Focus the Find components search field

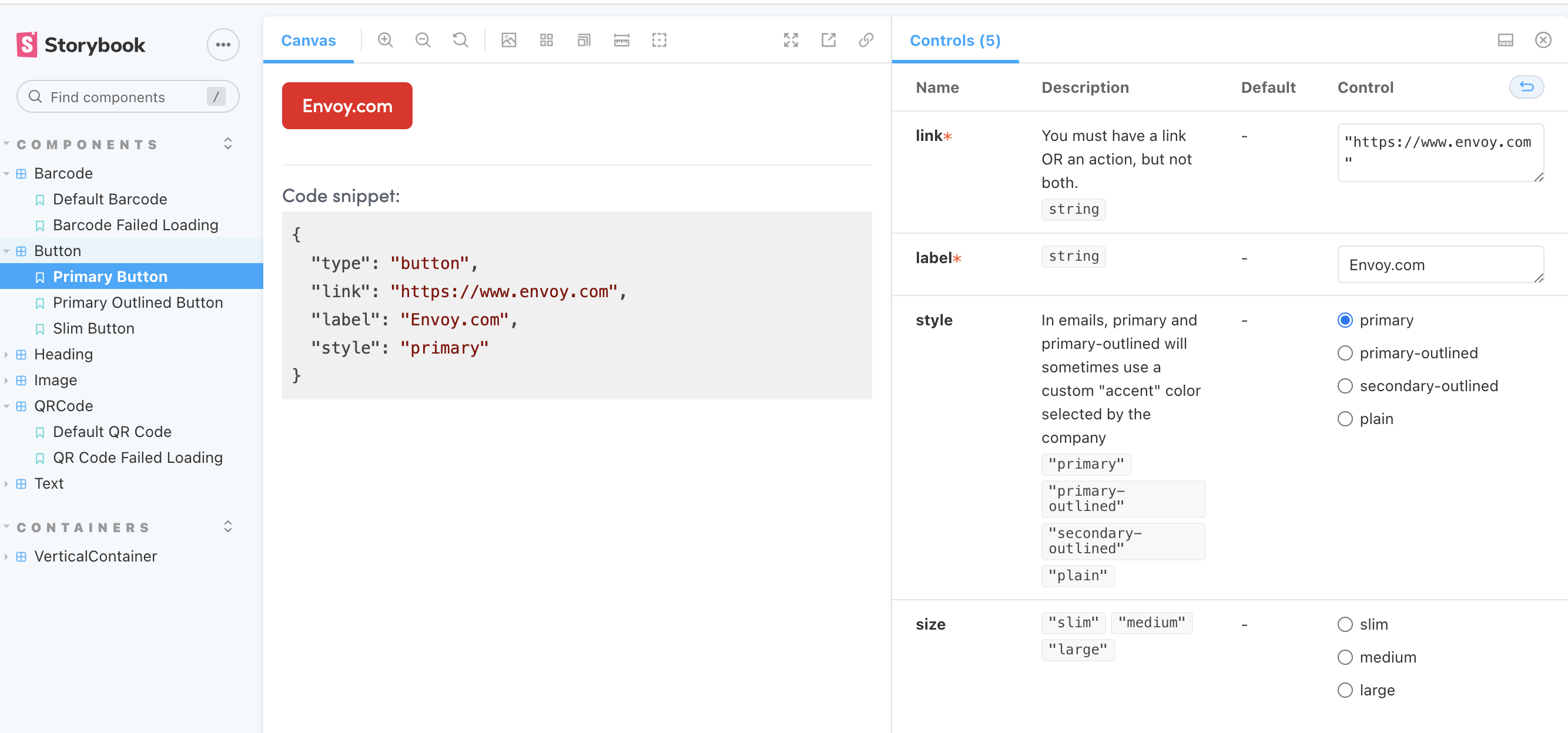tap(128, 97)
